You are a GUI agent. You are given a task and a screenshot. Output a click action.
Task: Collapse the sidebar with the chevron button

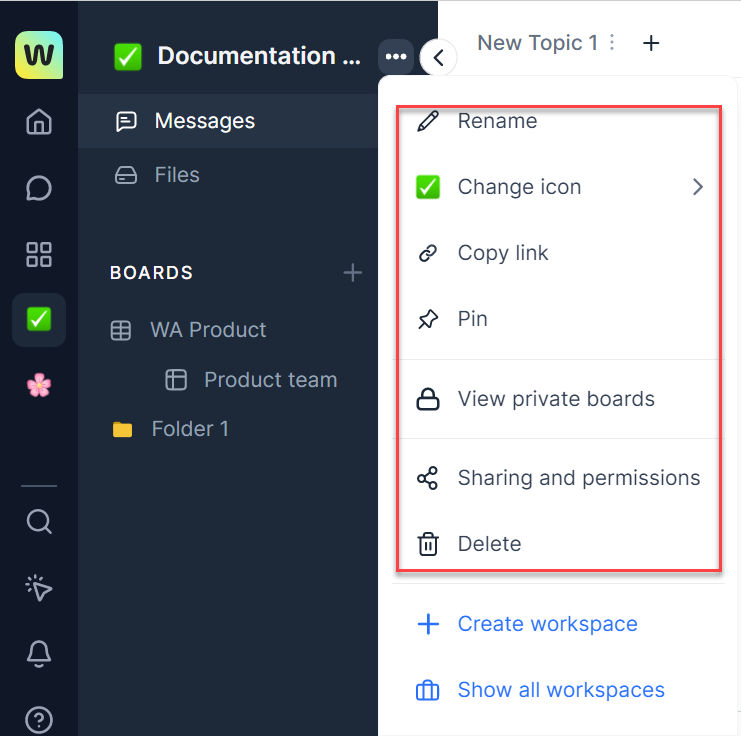point(438,57)
